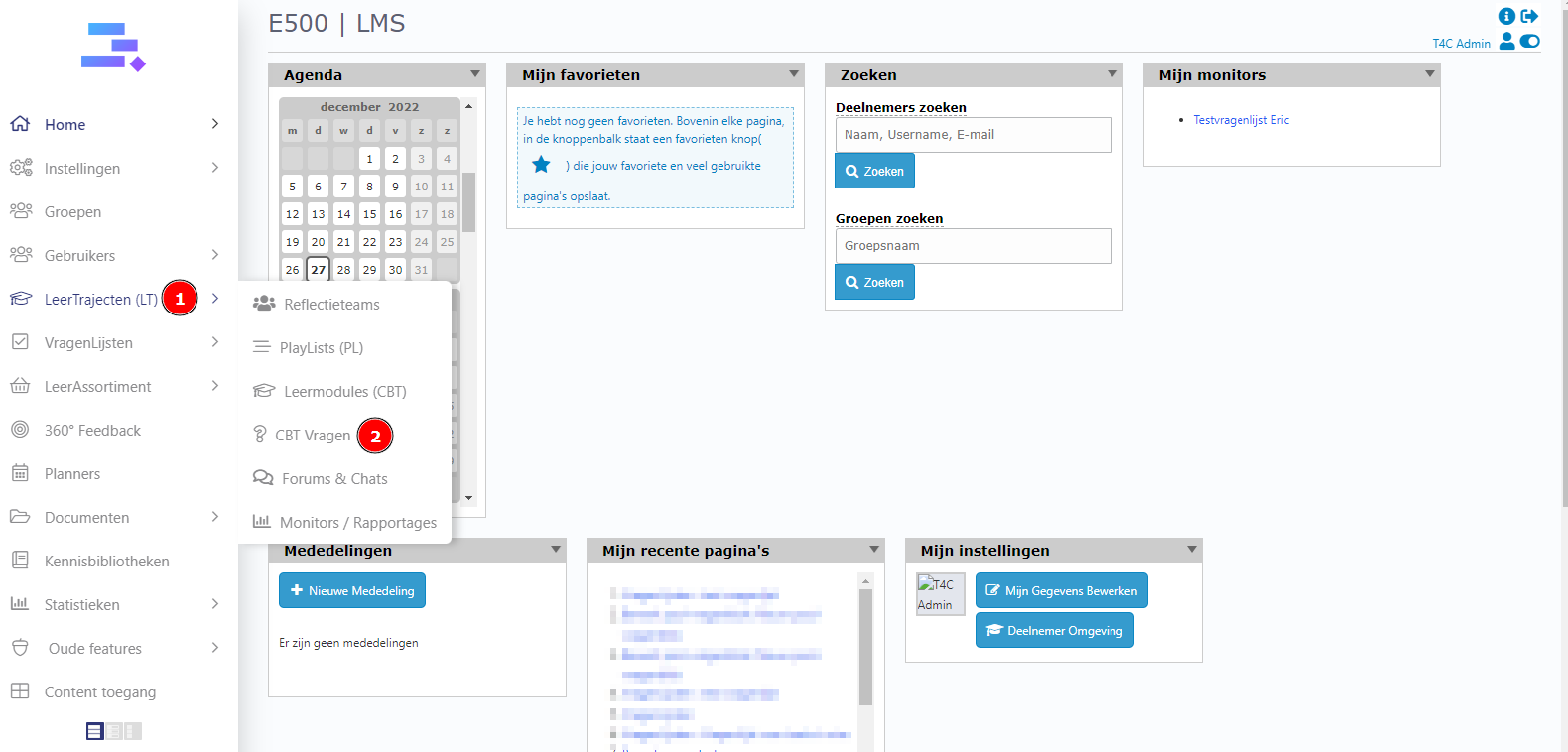Click the info icon in top-right corner
Image resolution: width=1568 pixels, height=752 pixels.
pyautogui.click(x=1506, y=16)
